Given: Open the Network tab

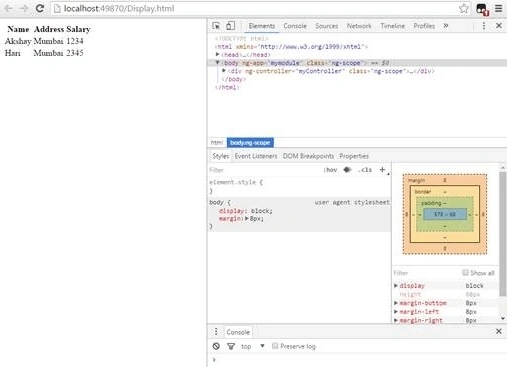Looking at the screenshot, I should point(359,26).
